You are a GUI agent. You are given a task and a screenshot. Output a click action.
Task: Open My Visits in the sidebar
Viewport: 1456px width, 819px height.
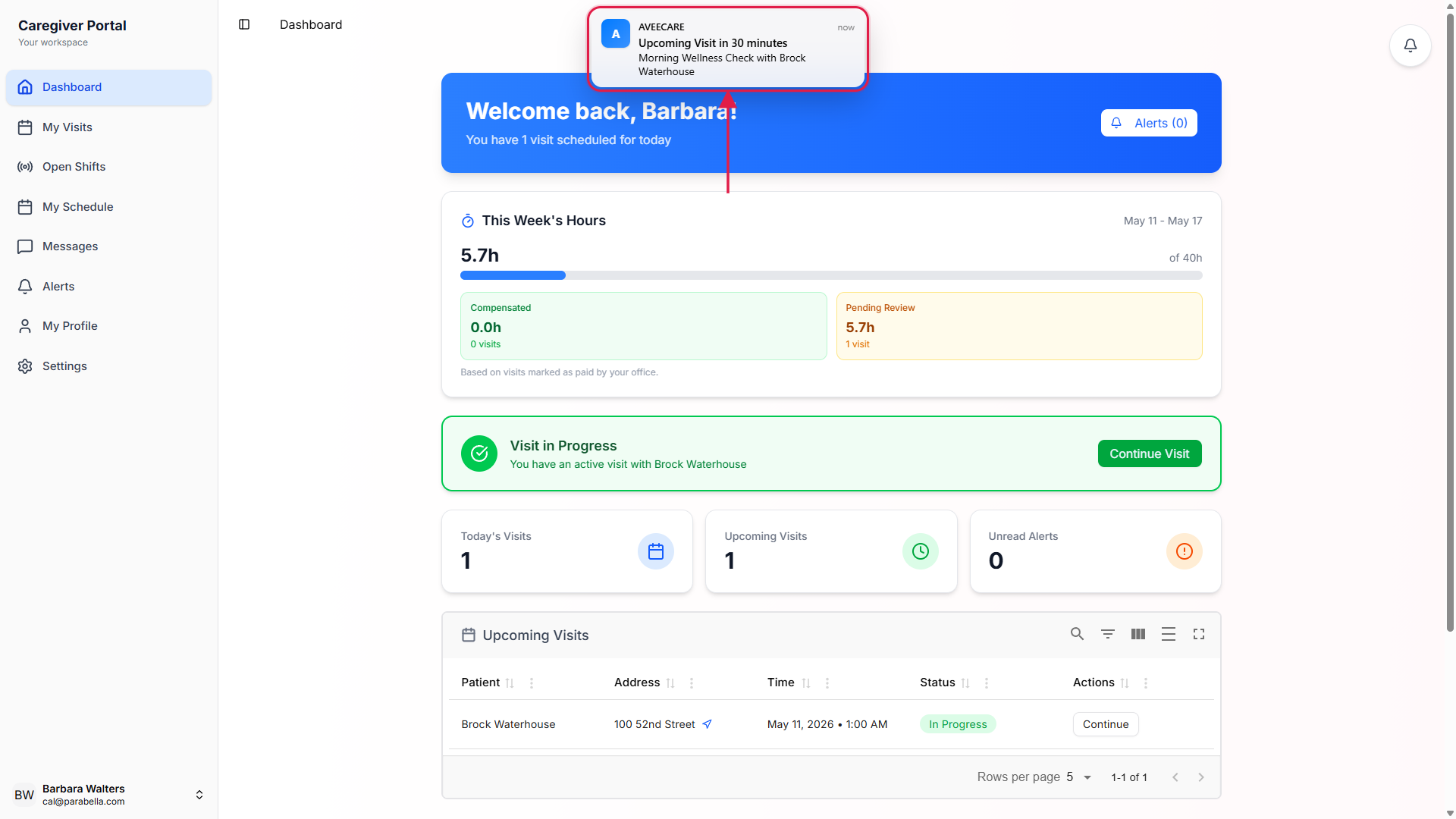click(108, 127)
